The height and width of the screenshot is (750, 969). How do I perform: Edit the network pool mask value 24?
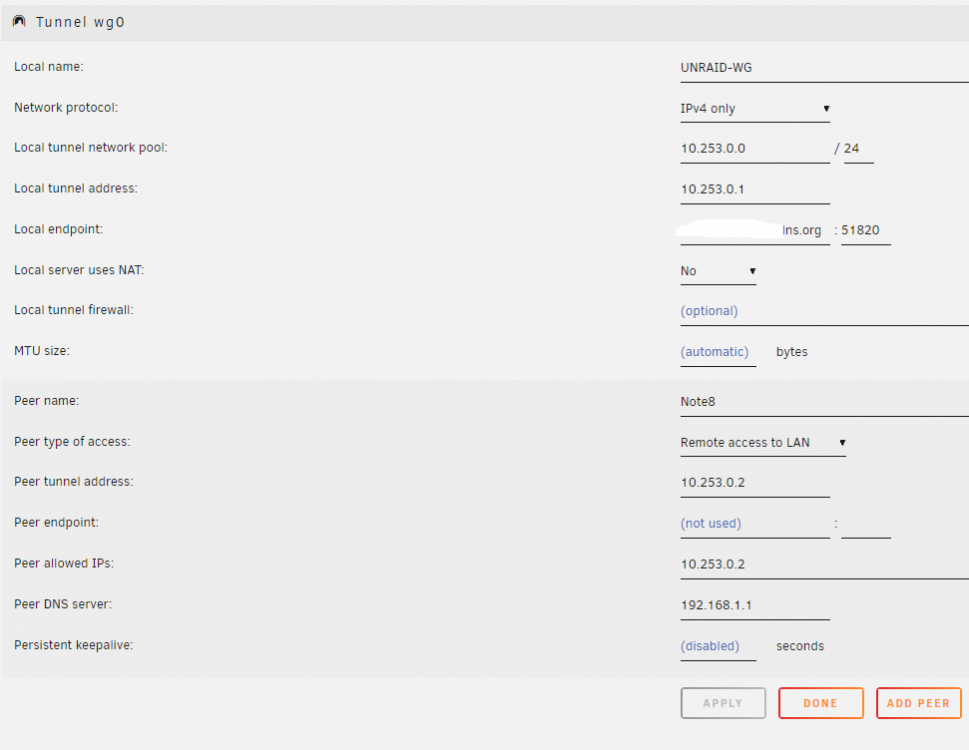(858, 149)
